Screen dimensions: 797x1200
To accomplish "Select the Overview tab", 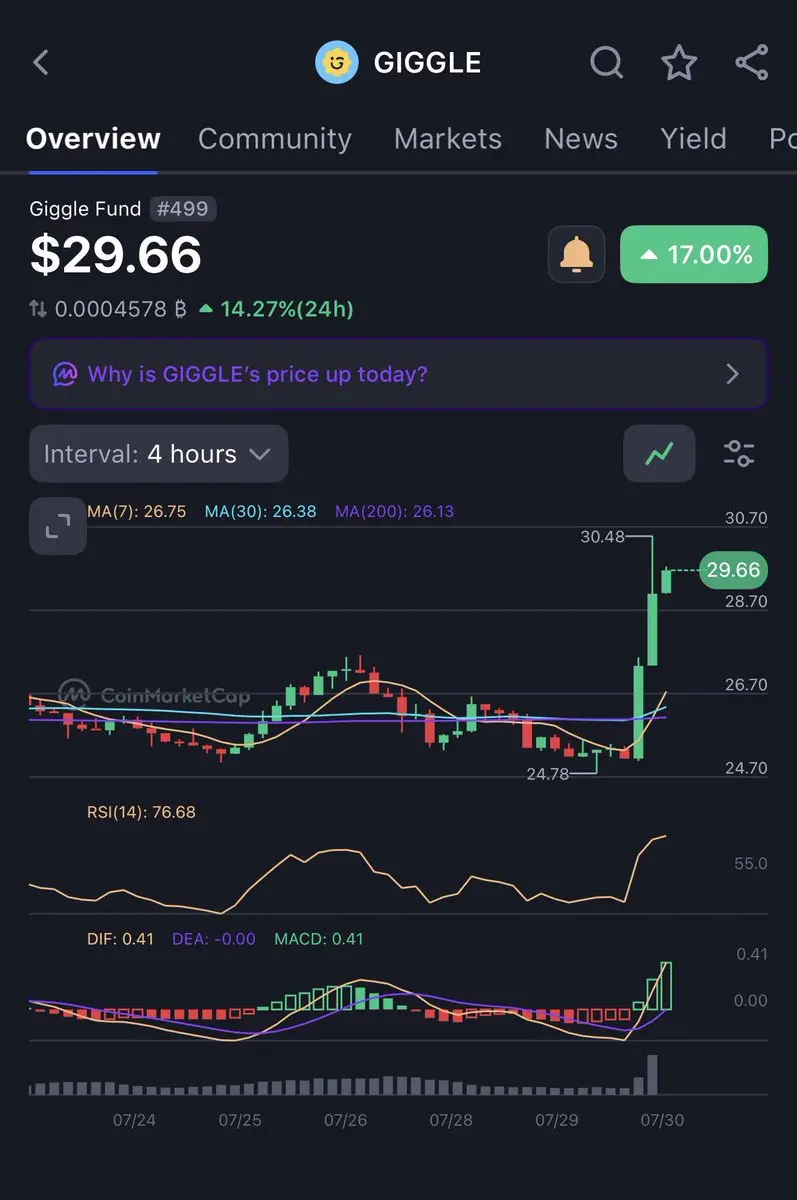I will click(93, 139).
